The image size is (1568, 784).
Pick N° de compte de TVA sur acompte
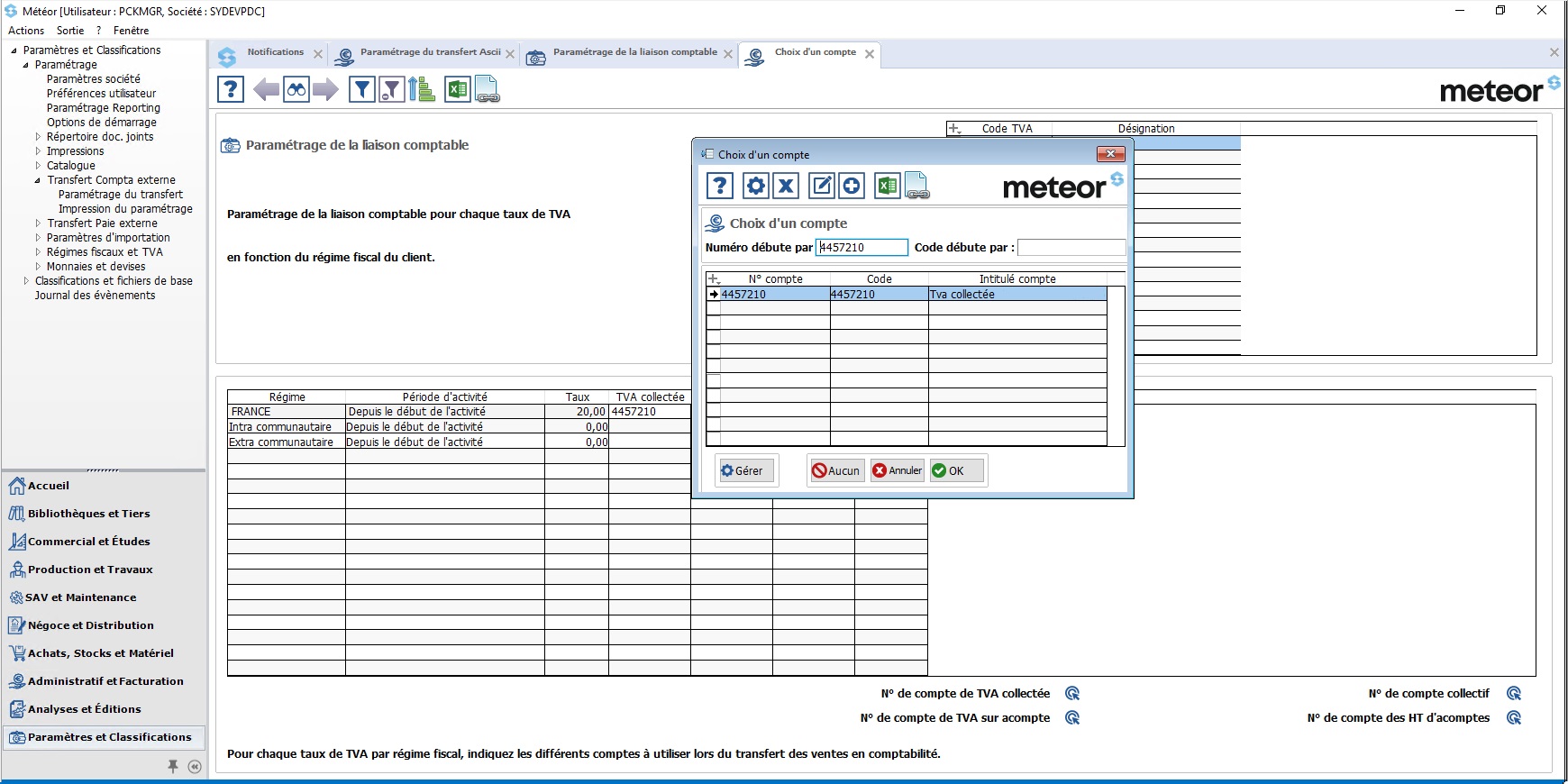tap(1072, 717)
